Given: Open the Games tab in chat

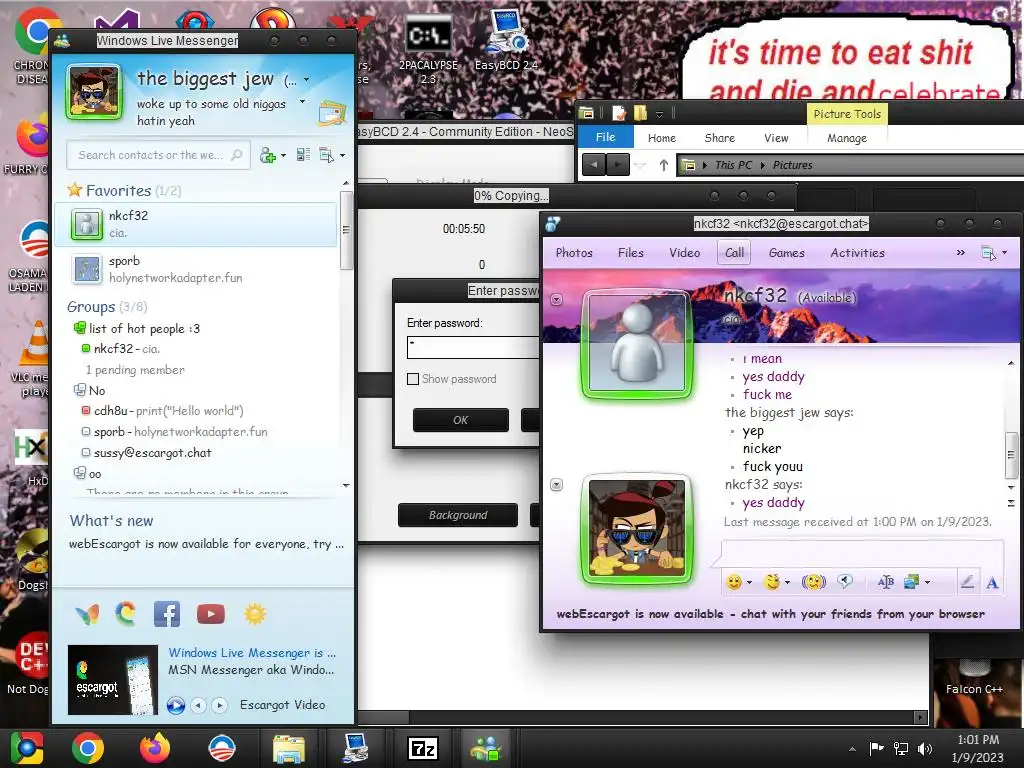Looking at the screenshot, I should click(x=786, y=253).
